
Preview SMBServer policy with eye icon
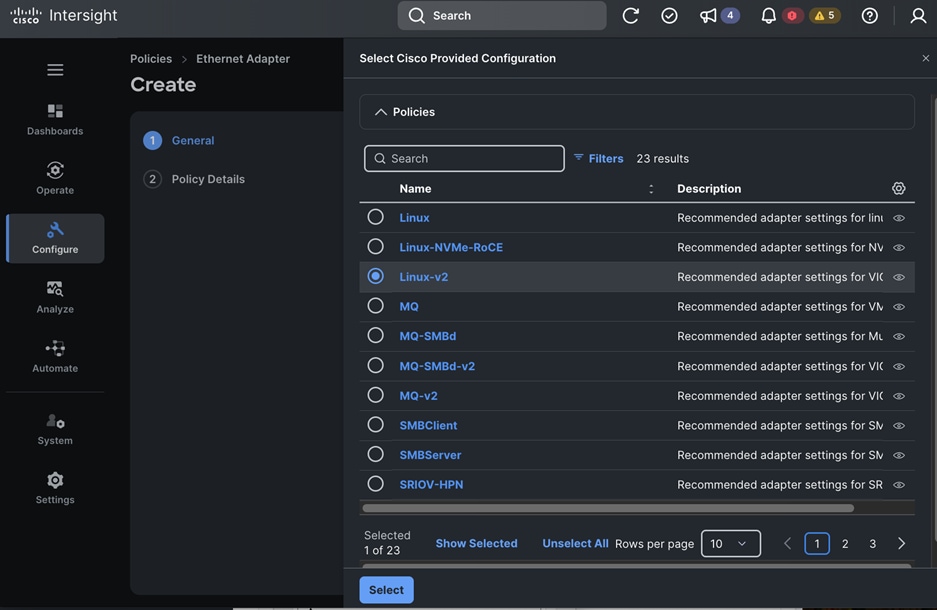(899, 455)
